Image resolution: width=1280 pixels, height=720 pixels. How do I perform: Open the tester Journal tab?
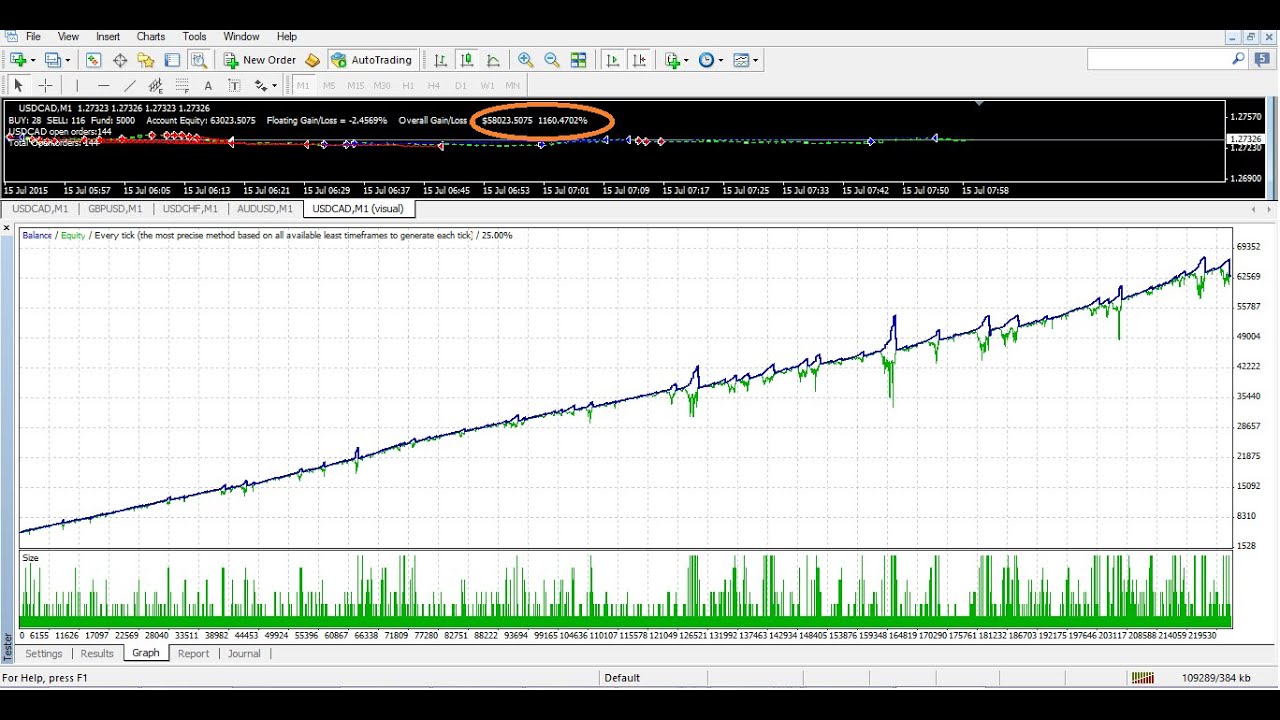coord(244,653)
